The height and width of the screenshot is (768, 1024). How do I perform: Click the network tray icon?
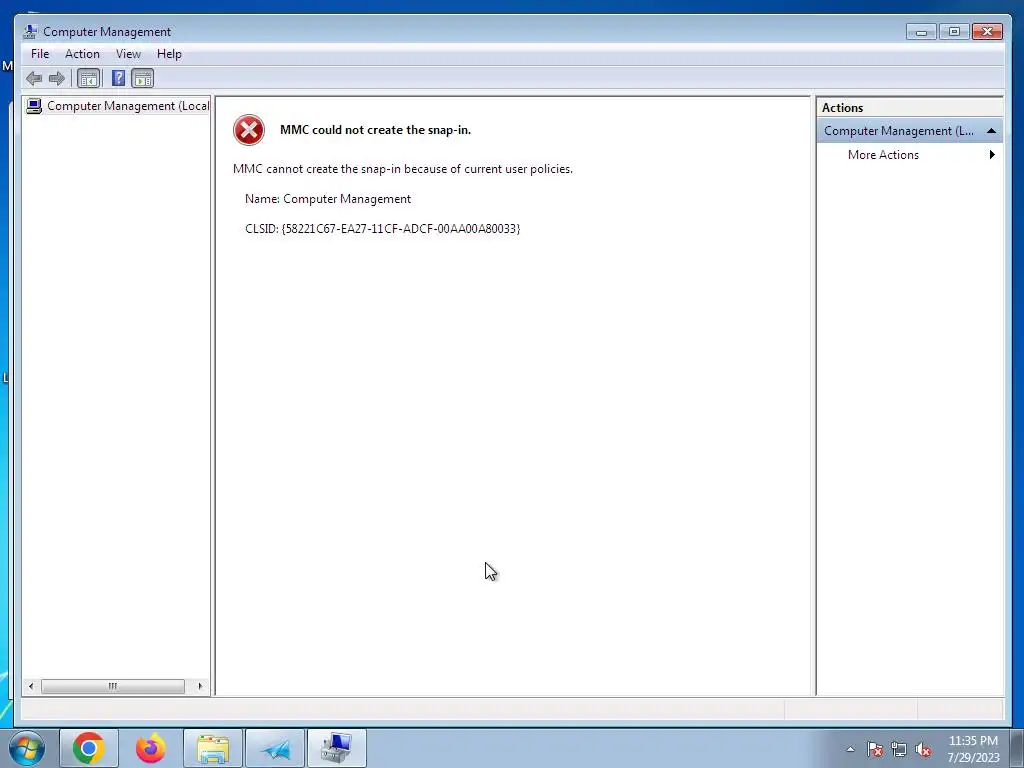(x=899, y=750)
